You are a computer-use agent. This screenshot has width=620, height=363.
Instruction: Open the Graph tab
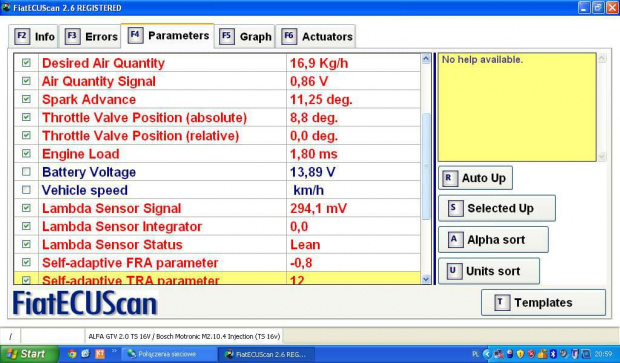tap(245, 36)
